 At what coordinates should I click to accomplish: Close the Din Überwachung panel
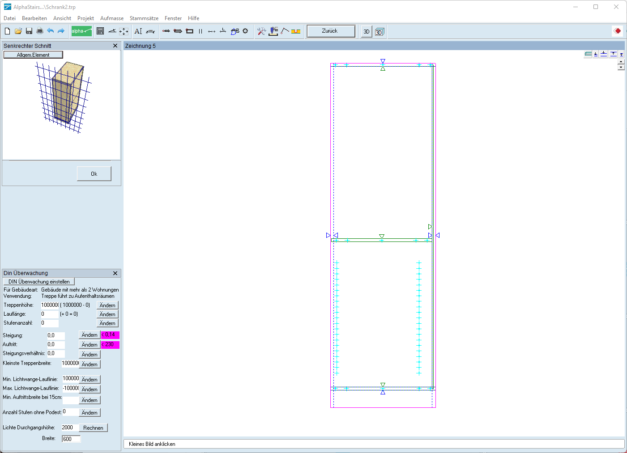pos(115,273)
